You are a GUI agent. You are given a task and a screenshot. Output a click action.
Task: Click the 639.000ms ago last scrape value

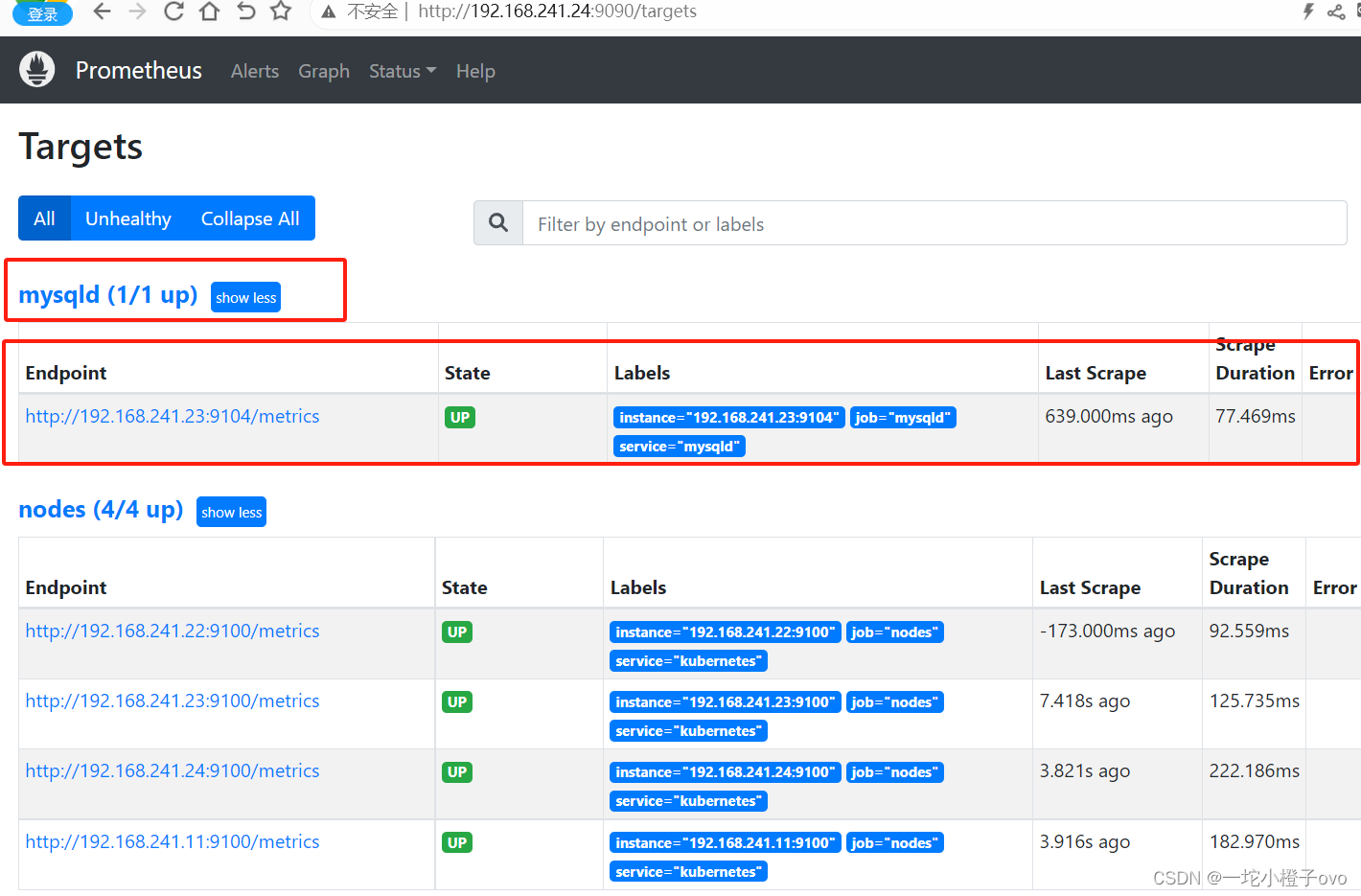[1109, 416]
